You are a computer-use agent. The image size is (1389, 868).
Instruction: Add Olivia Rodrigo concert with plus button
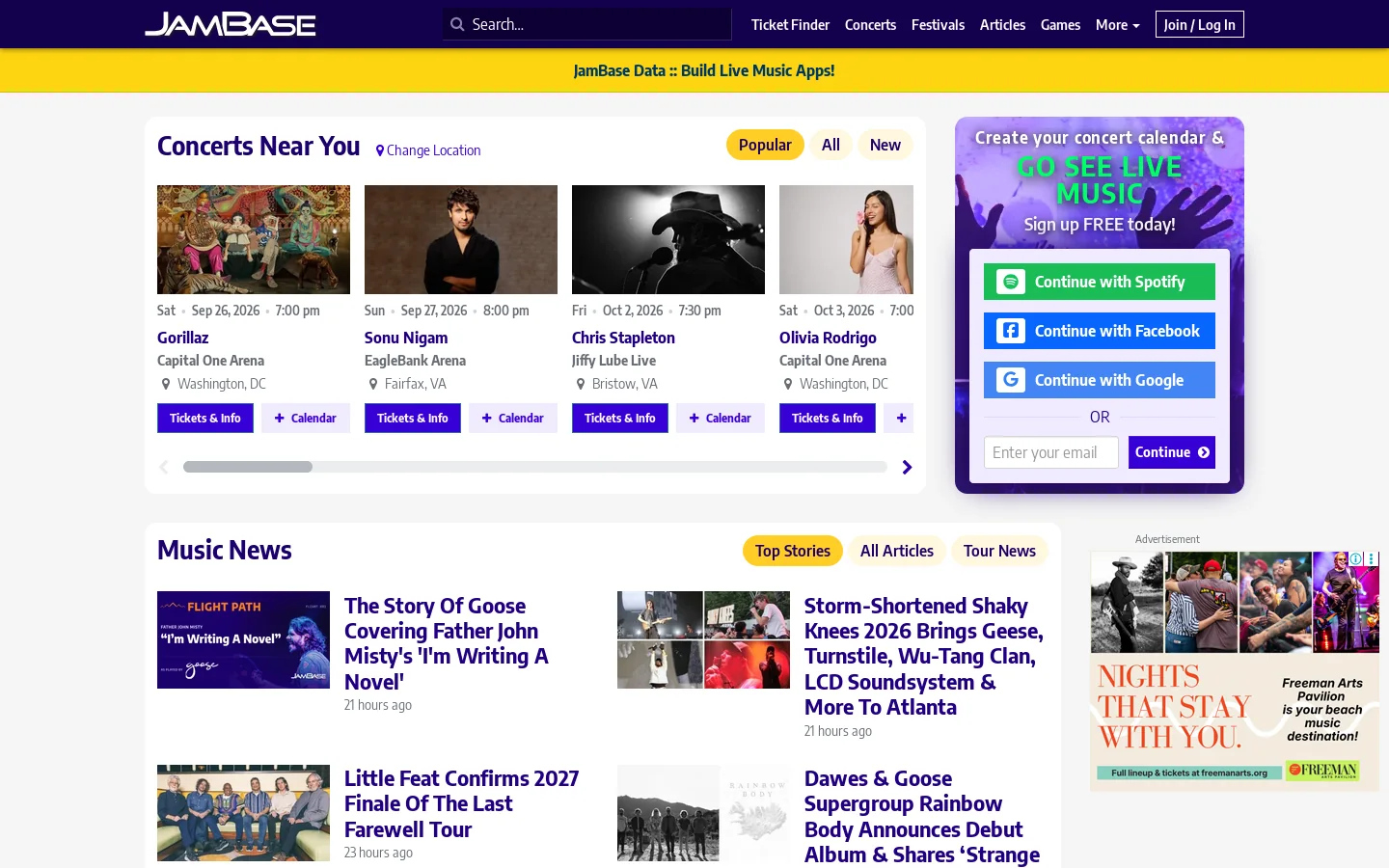click(x=901, y=418)
